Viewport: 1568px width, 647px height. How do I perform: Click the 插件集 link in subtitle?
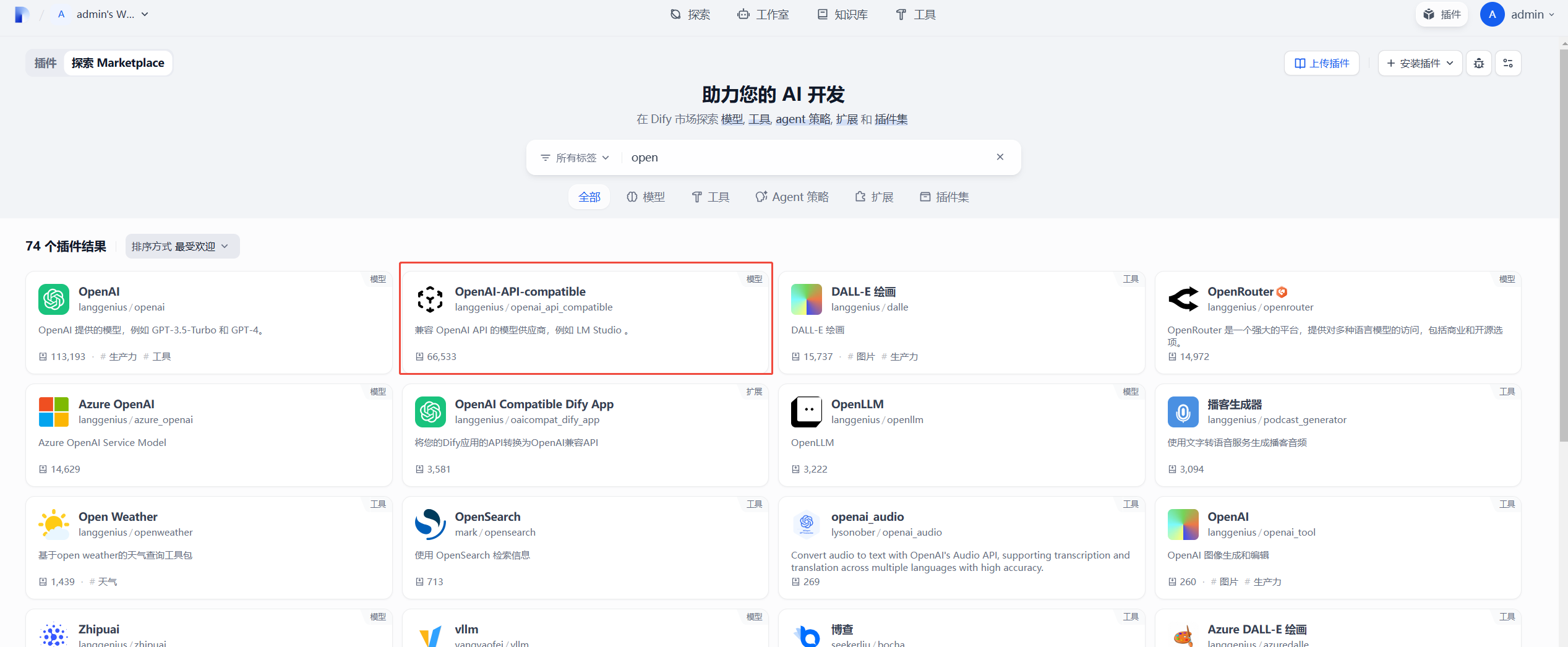(891, 119)
